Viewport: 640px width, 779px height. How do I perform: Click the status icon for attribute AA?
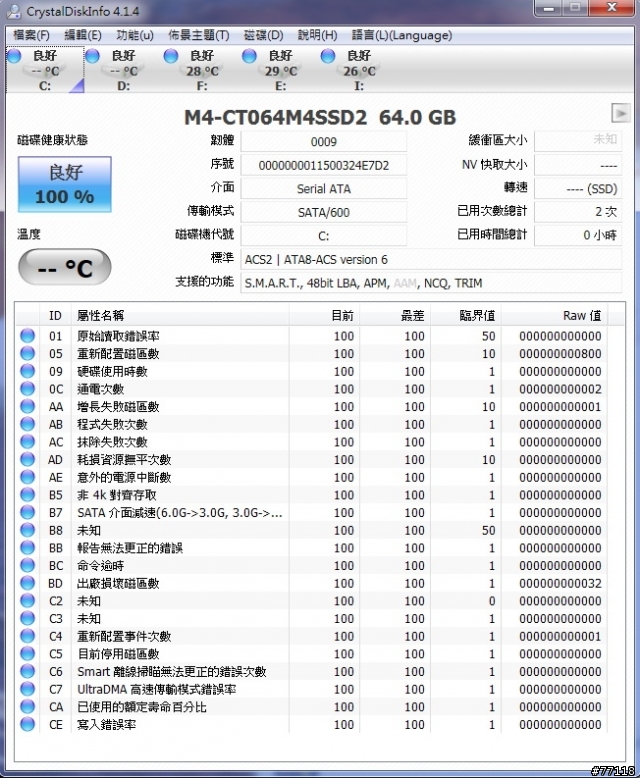[27, 406]
